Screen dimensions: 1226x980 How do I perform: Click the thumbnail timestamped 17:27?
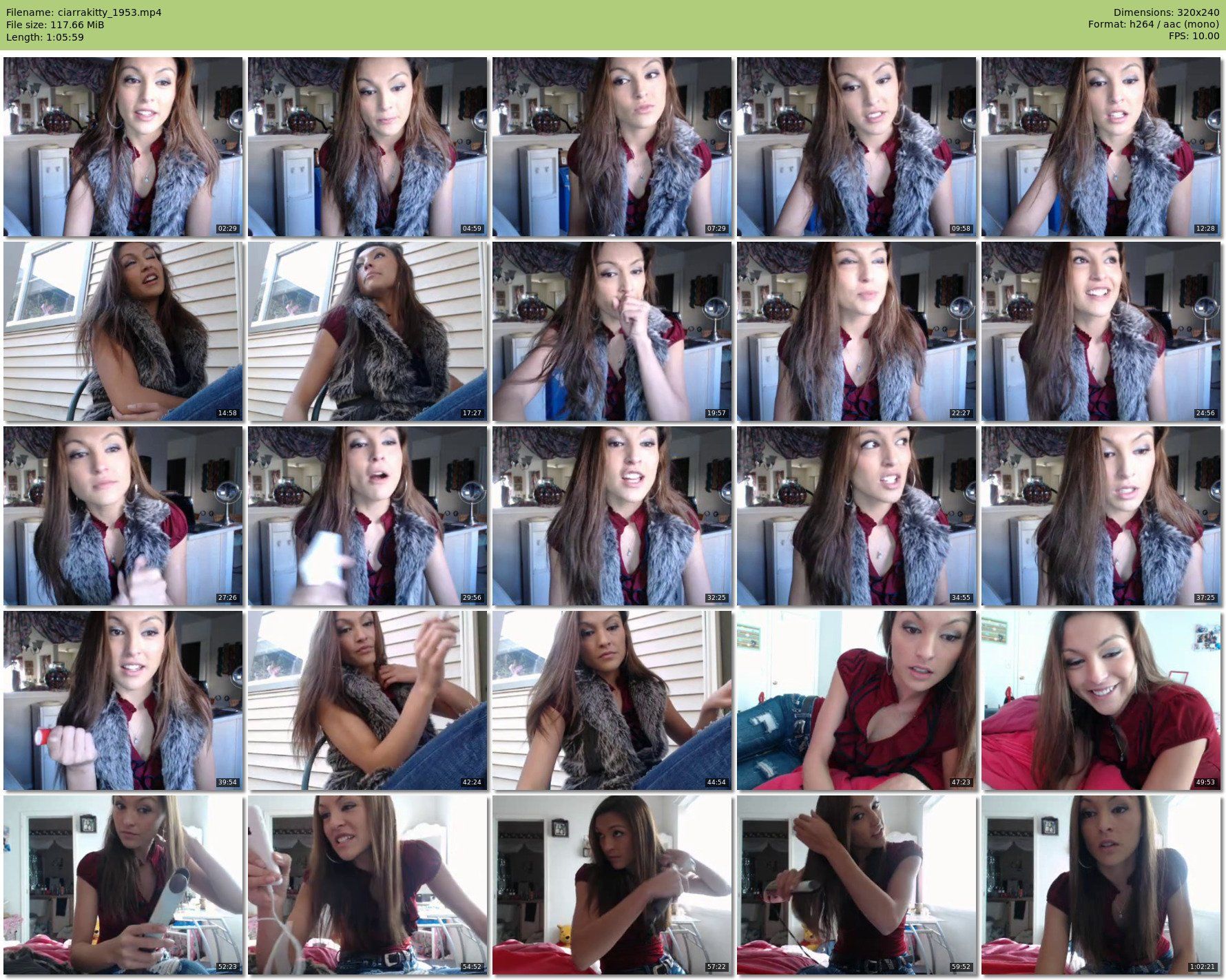point(367,331)
